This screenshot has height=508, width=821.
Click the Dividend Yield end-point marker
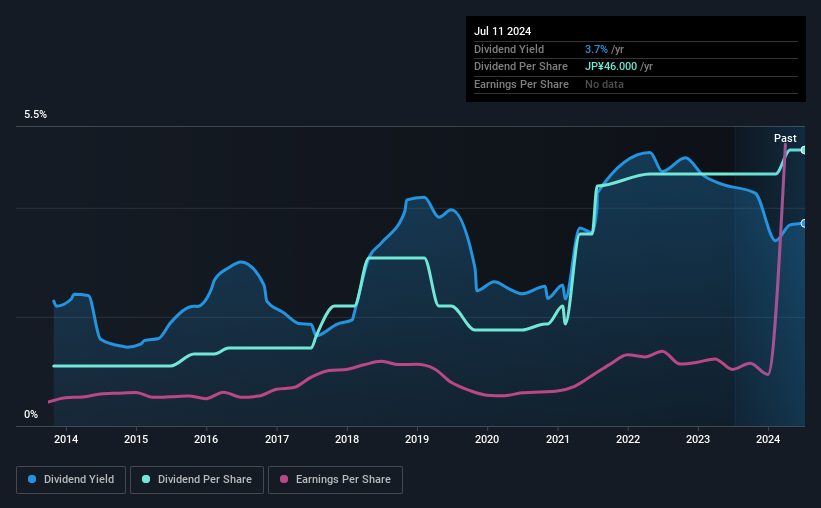pos(804,224)
